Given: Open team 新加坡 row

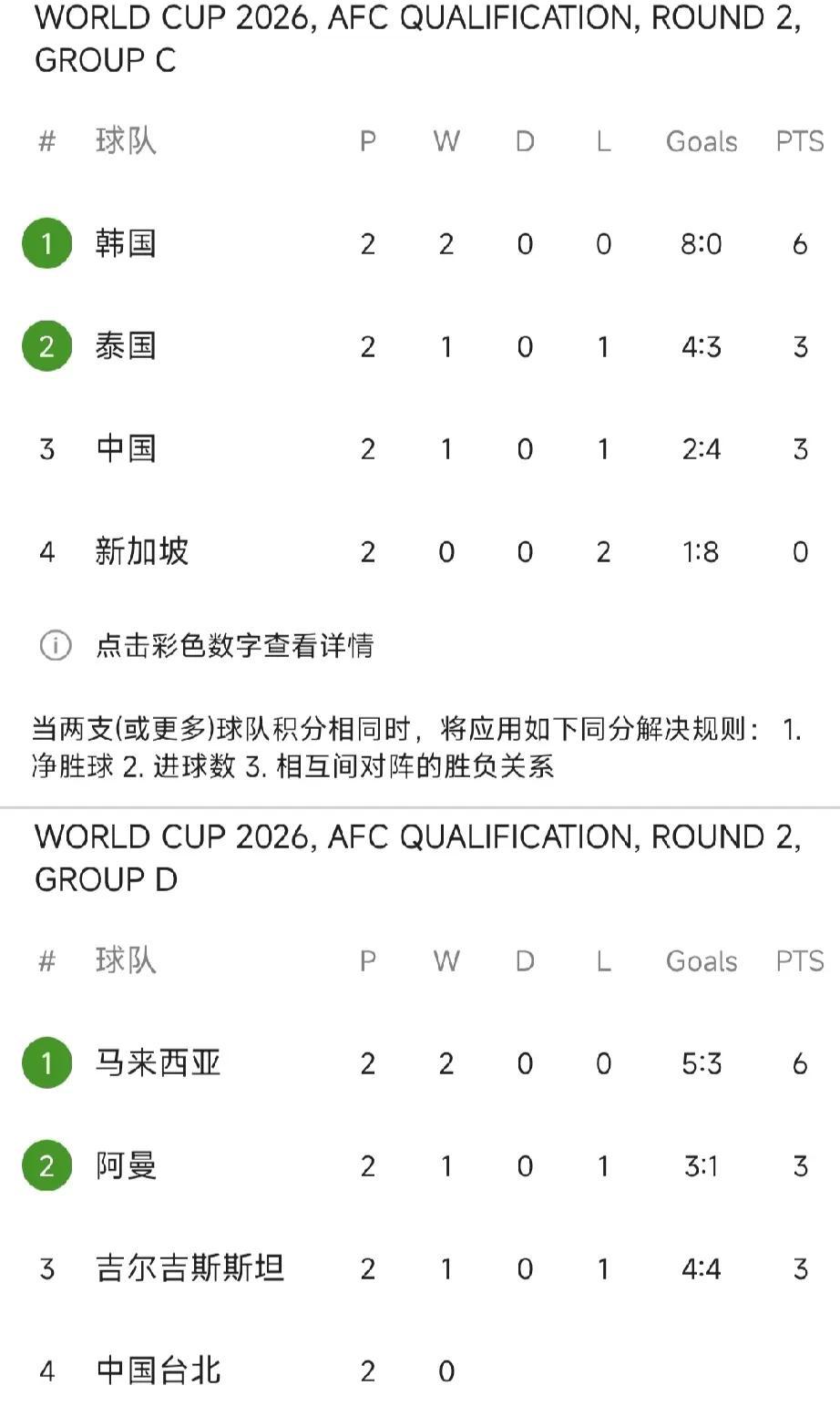Looking at the screenshot, I should pyautogui.click(x=420, y=551).
